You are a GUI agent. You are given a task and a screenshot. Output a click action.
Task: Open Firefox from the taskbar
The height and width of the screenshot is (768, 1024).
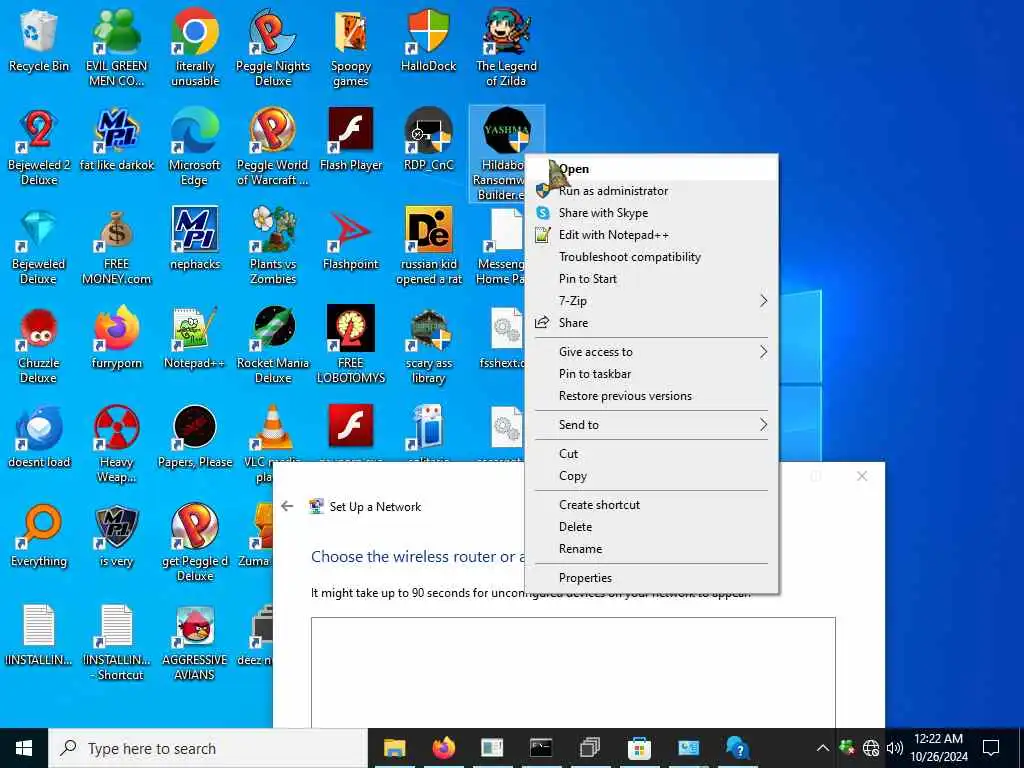pos(443,748)
